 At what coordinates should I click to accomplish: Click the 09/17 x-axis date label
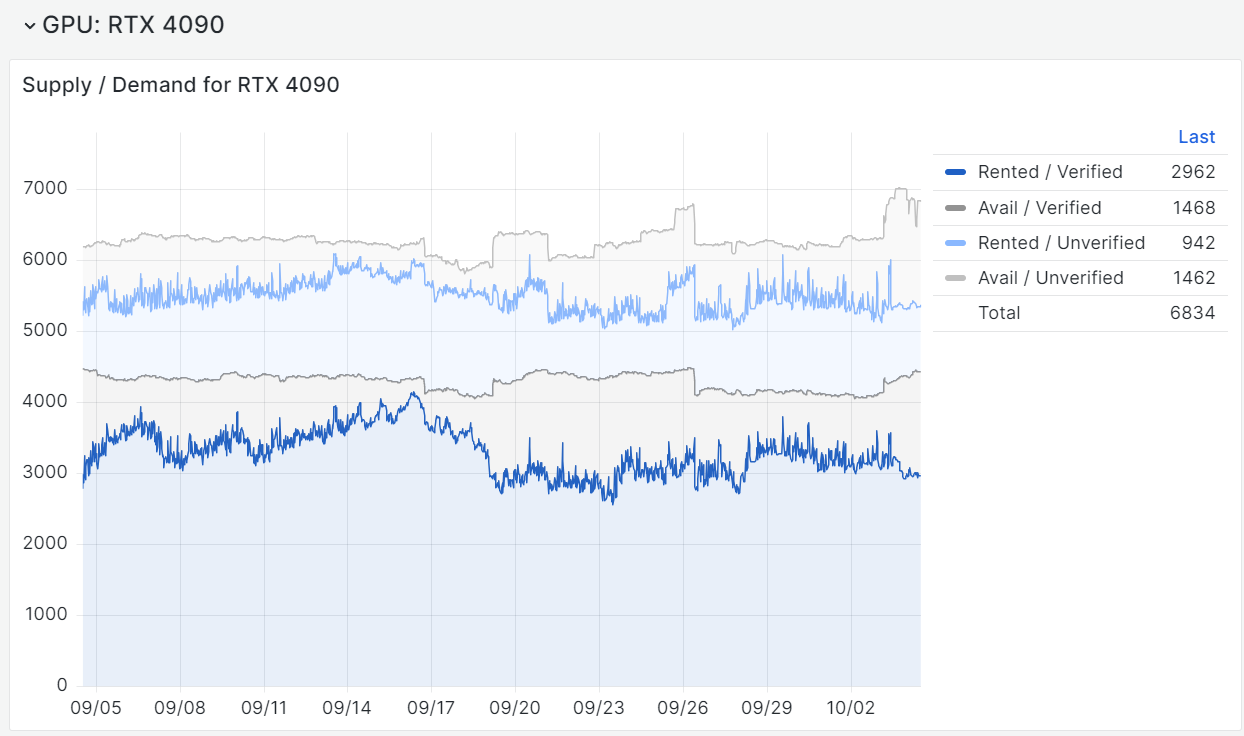coord(431,708)
